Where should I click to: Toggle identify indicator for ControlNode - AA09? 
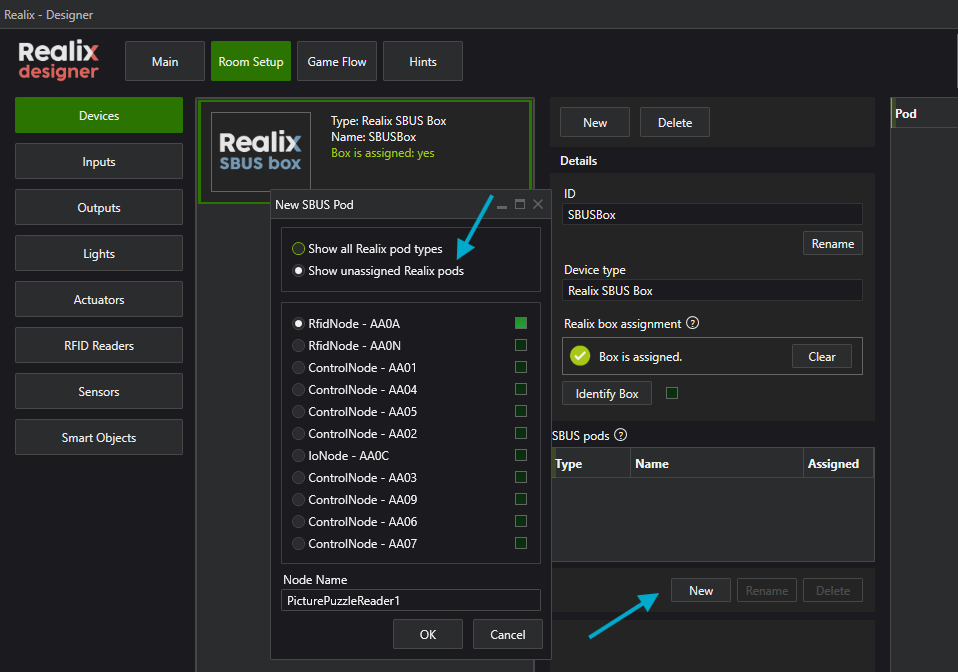(521, 499)
